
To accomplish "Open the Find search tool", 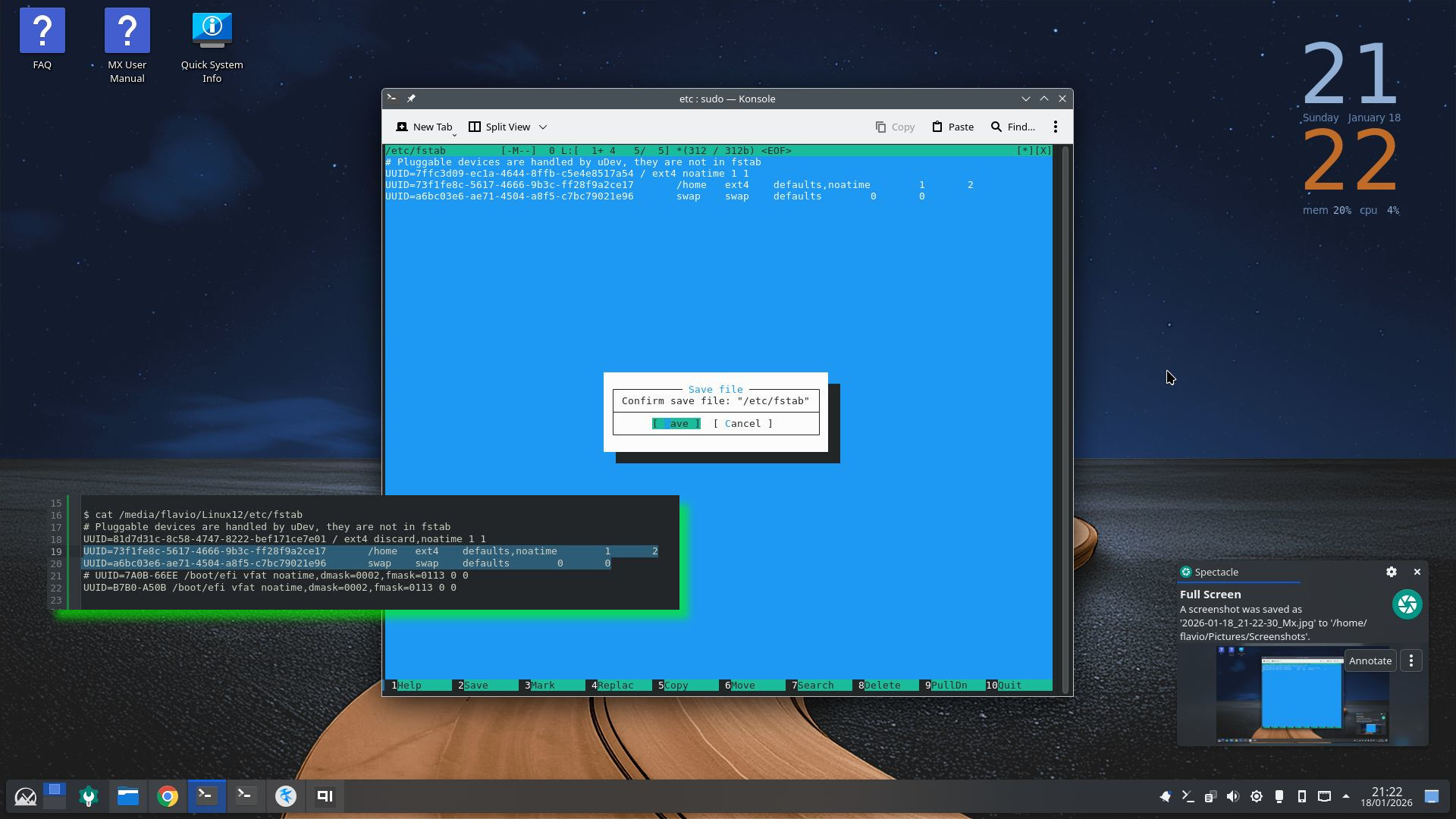I will [1012, 127].
